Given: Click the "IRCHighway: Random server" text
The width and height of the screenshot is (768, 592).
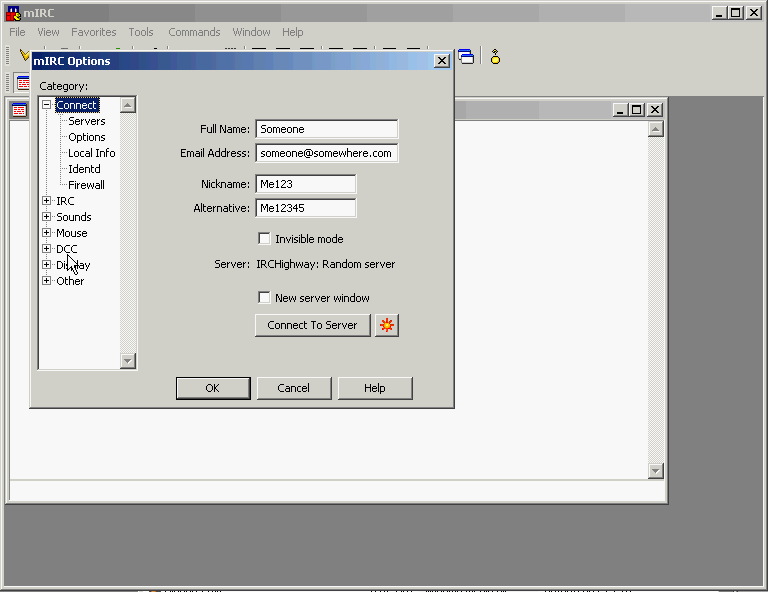Looking at the screenshot, I should 326,264.
